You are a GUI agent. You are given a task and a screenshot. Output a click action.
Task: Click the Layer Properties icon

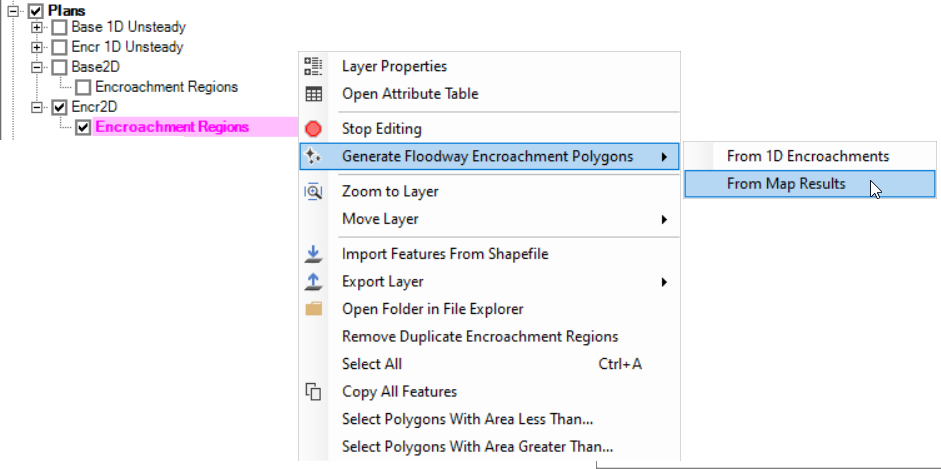tap(313, 67)
